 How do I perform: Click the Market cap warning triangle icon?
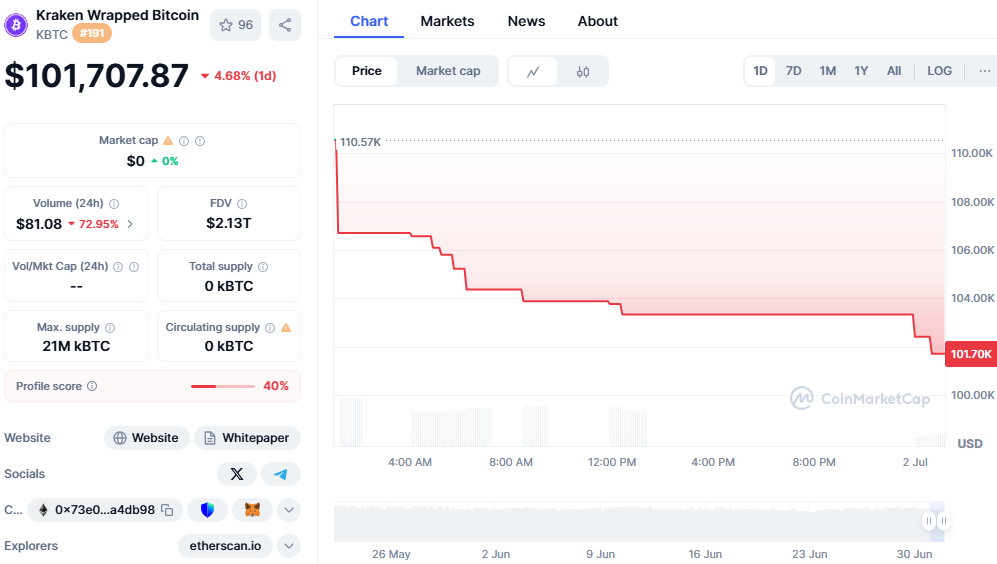click(x=168, y=141)
